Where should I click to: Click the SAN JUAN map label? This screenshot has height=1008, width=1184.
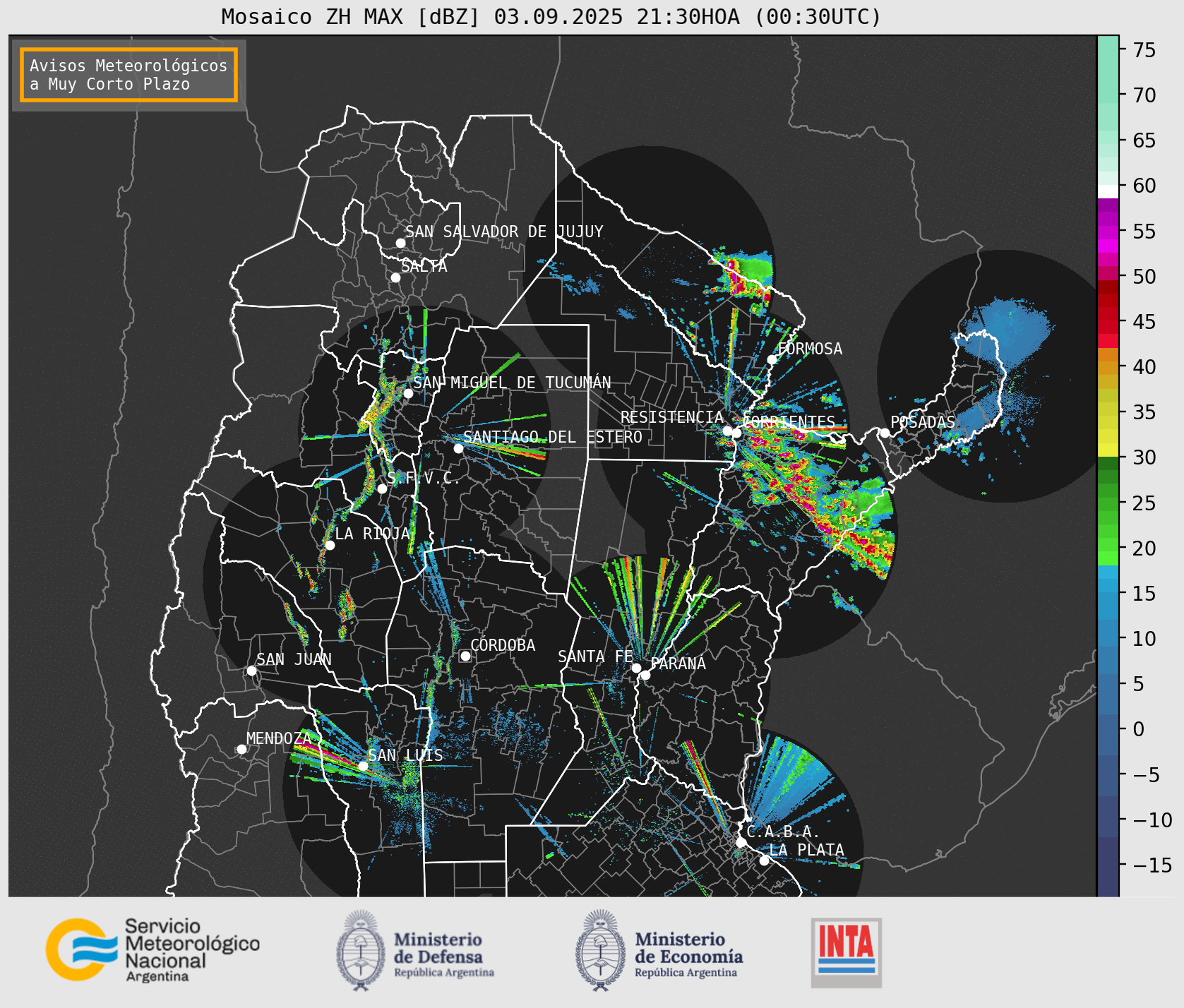click(x=294, y=659)
